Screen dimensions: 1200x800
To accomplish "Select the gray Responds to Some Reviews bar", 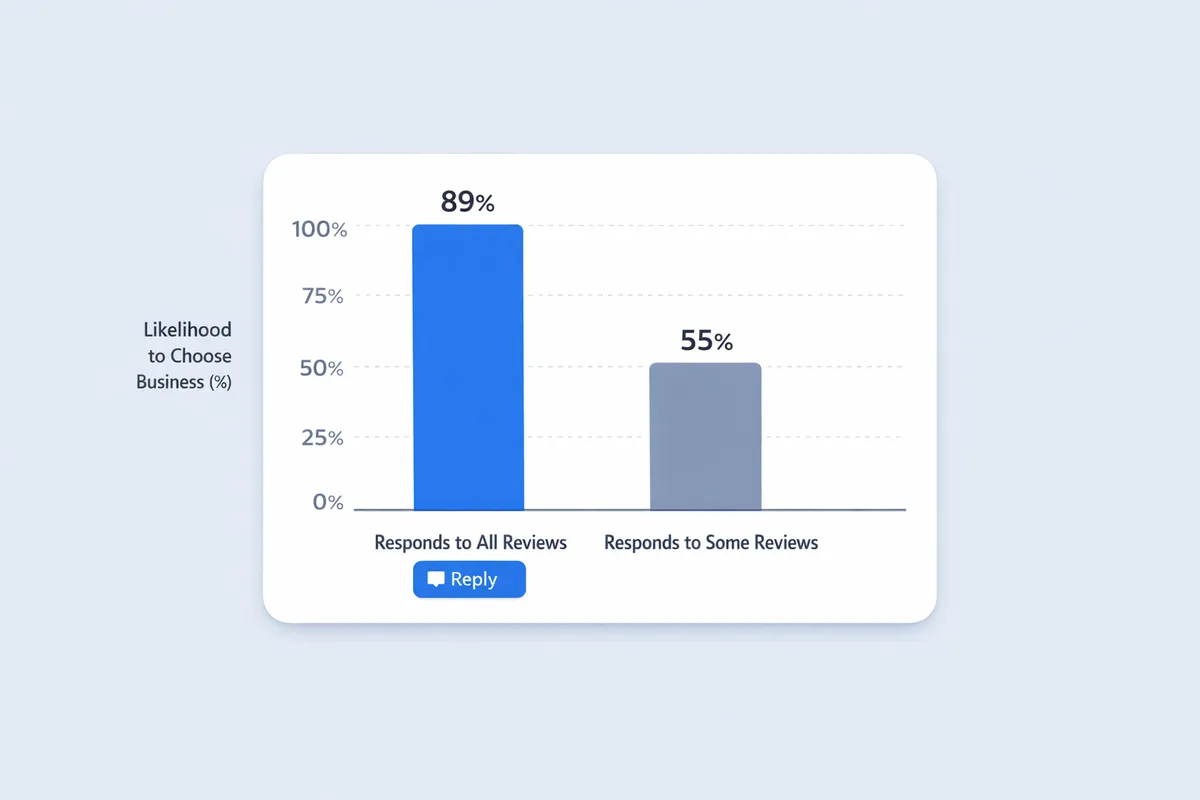I will (x=705, y=436).
